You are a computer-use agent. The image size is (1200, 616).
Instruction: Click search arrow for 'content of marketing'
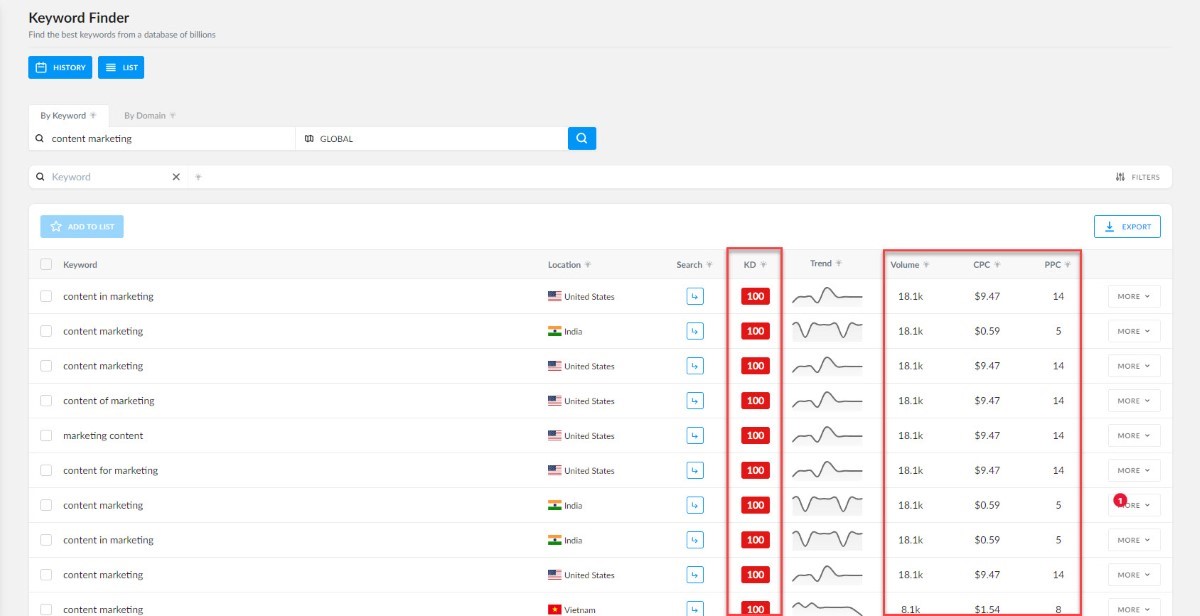pyautogui.click(x=695, y=401)
